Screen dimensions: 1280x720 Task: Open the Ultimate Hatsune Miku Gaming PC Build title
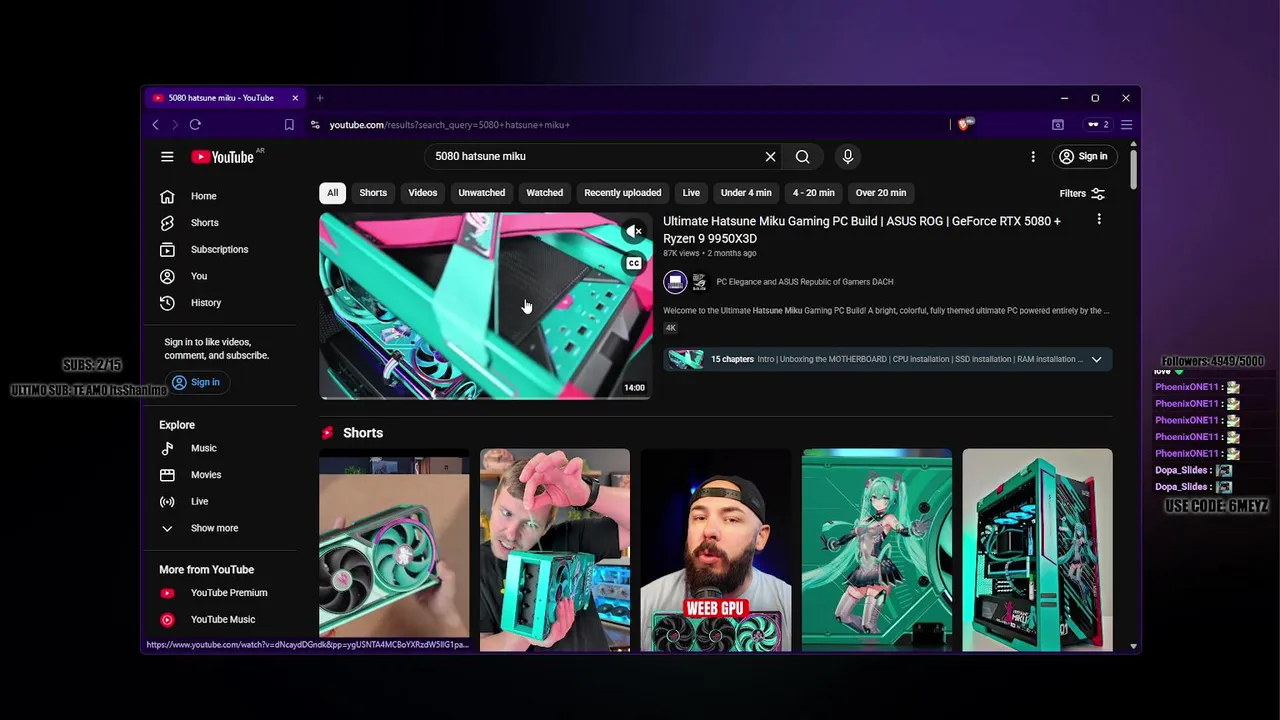tap(862, 230)
